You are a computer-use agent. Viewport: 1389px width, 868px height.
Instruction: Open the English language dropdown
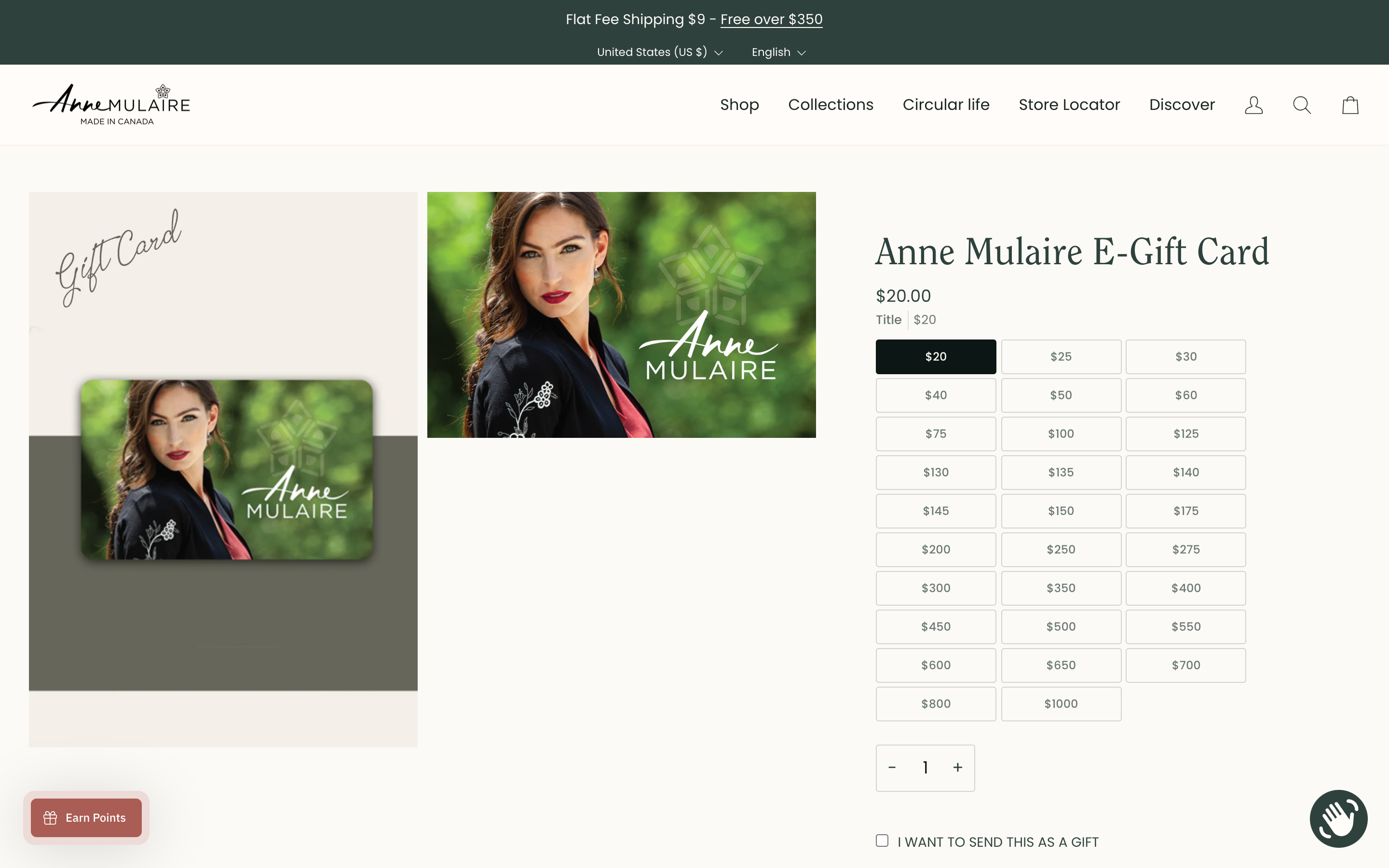tap(778, 52)
